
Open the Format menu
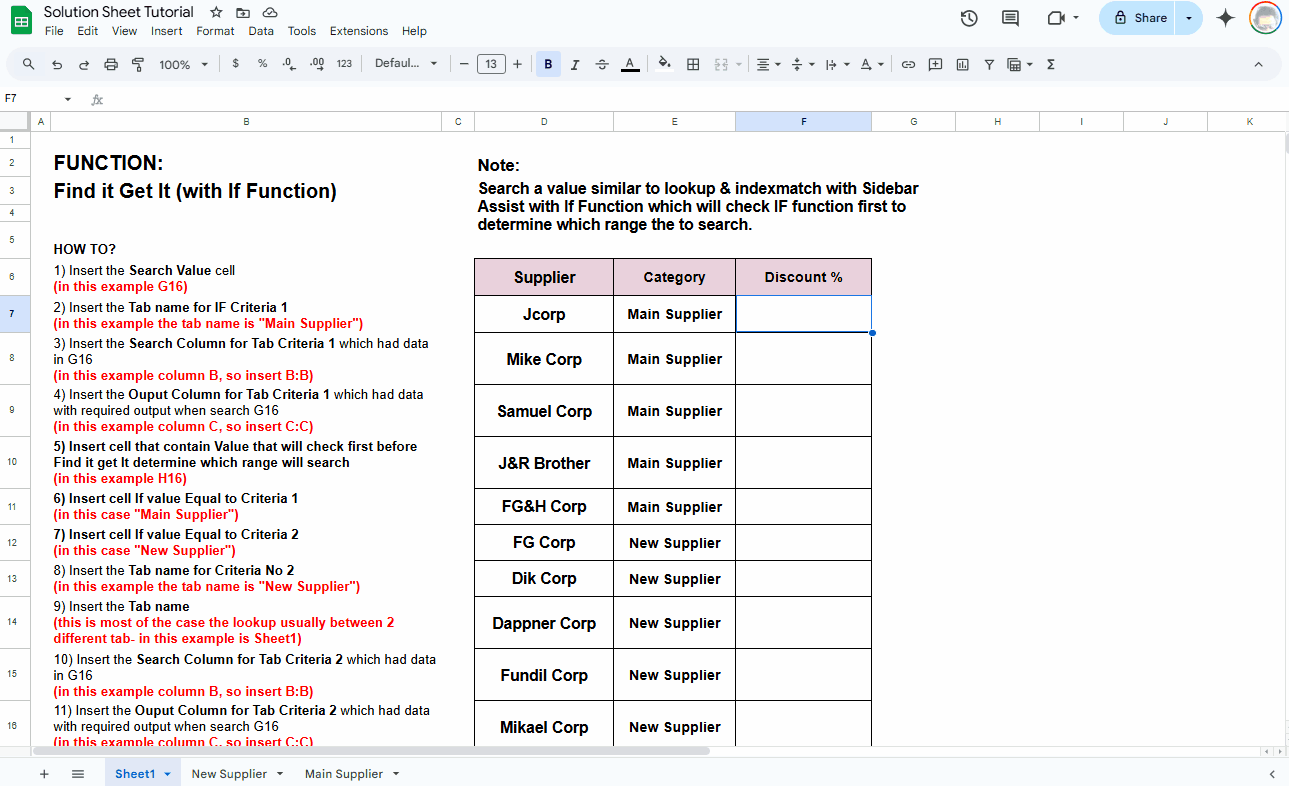point(215,31)
